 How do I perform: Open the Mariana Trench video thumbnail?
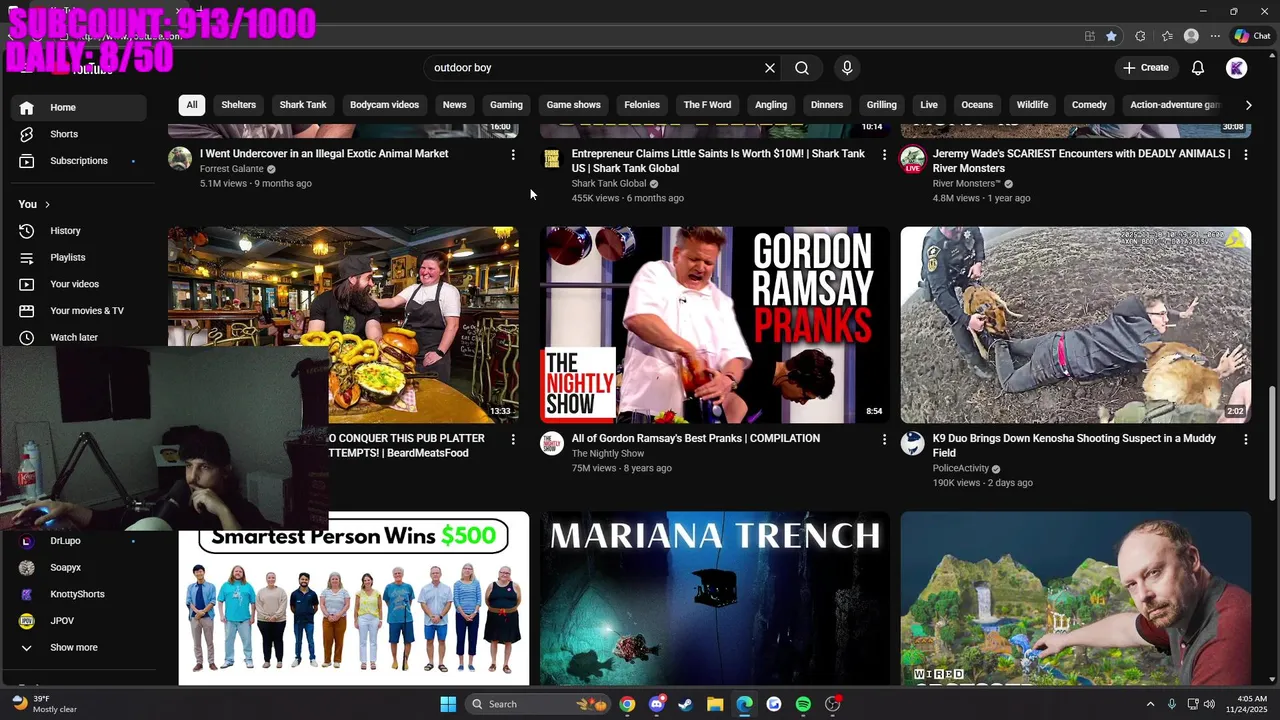pos(714,598)
